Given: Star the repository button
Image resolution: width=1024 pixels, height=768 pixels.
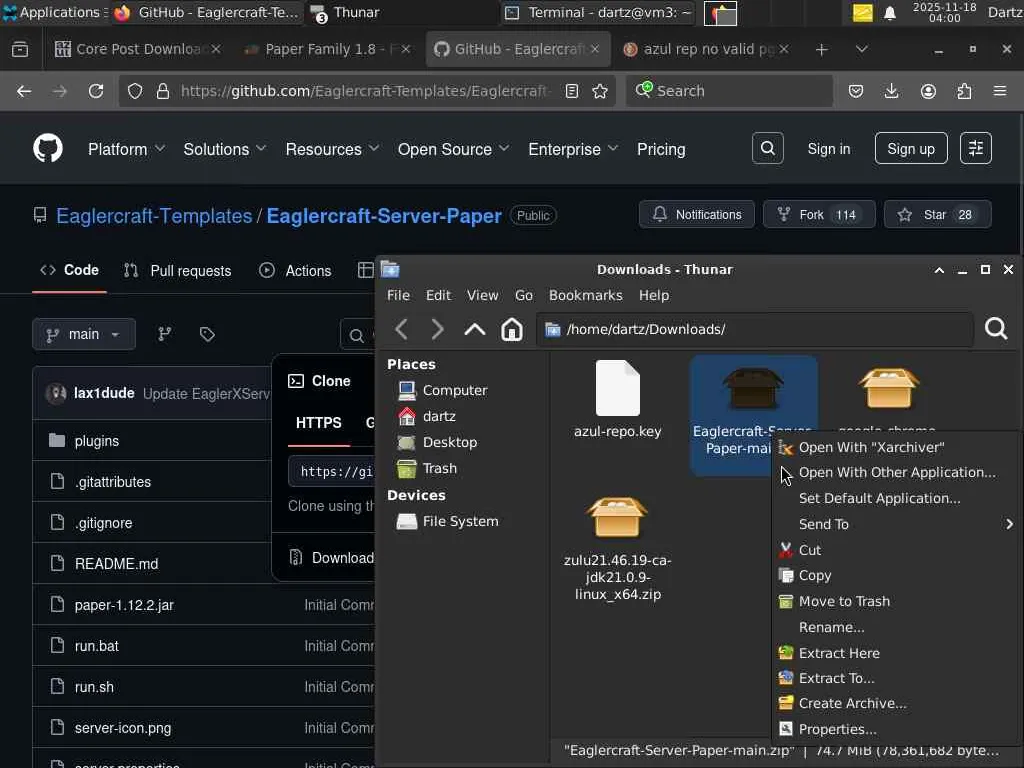Looking at the screenshot, I should (937, 215).
